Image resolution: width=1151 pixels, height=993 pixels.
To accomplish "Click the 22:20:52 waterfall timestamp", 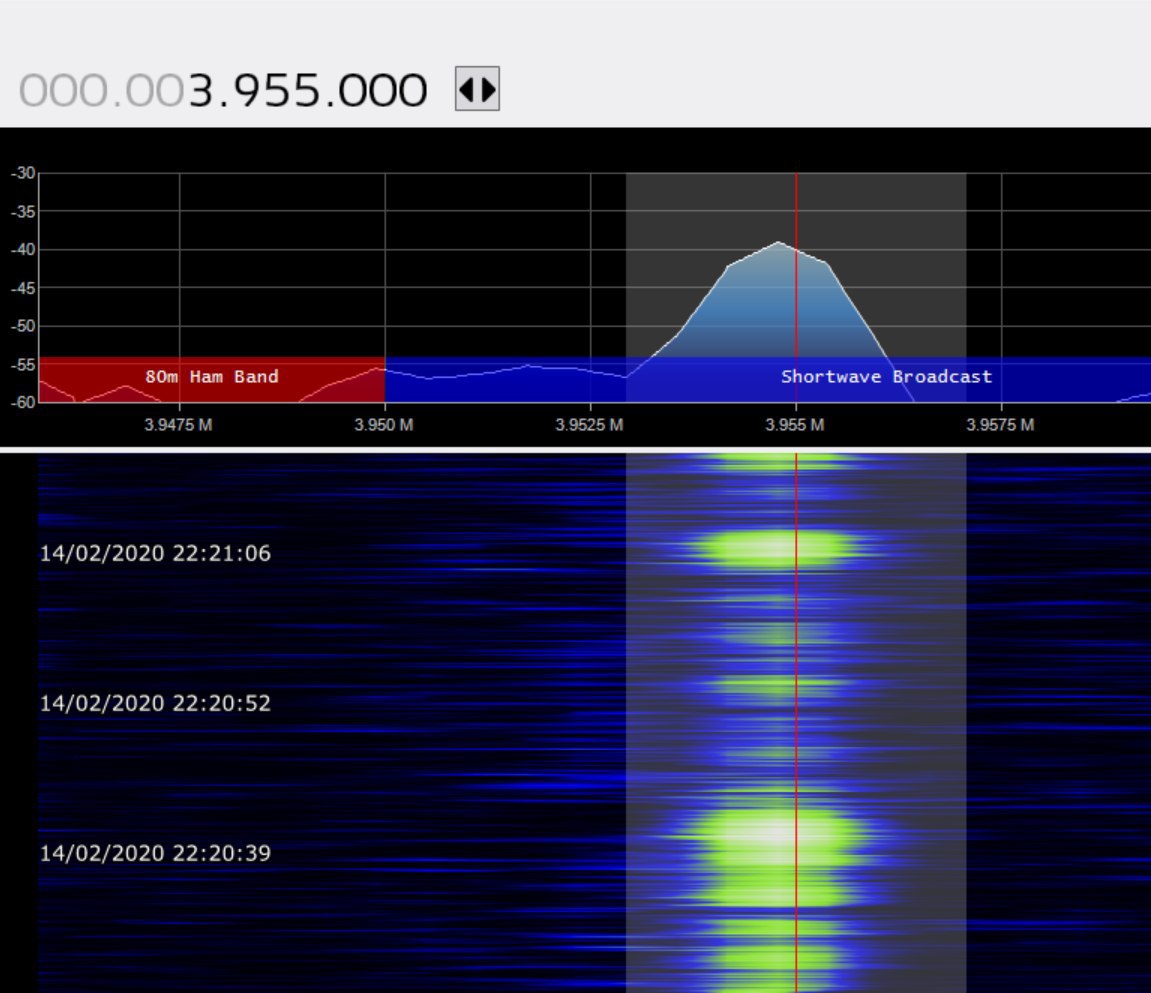I will 155,703.
